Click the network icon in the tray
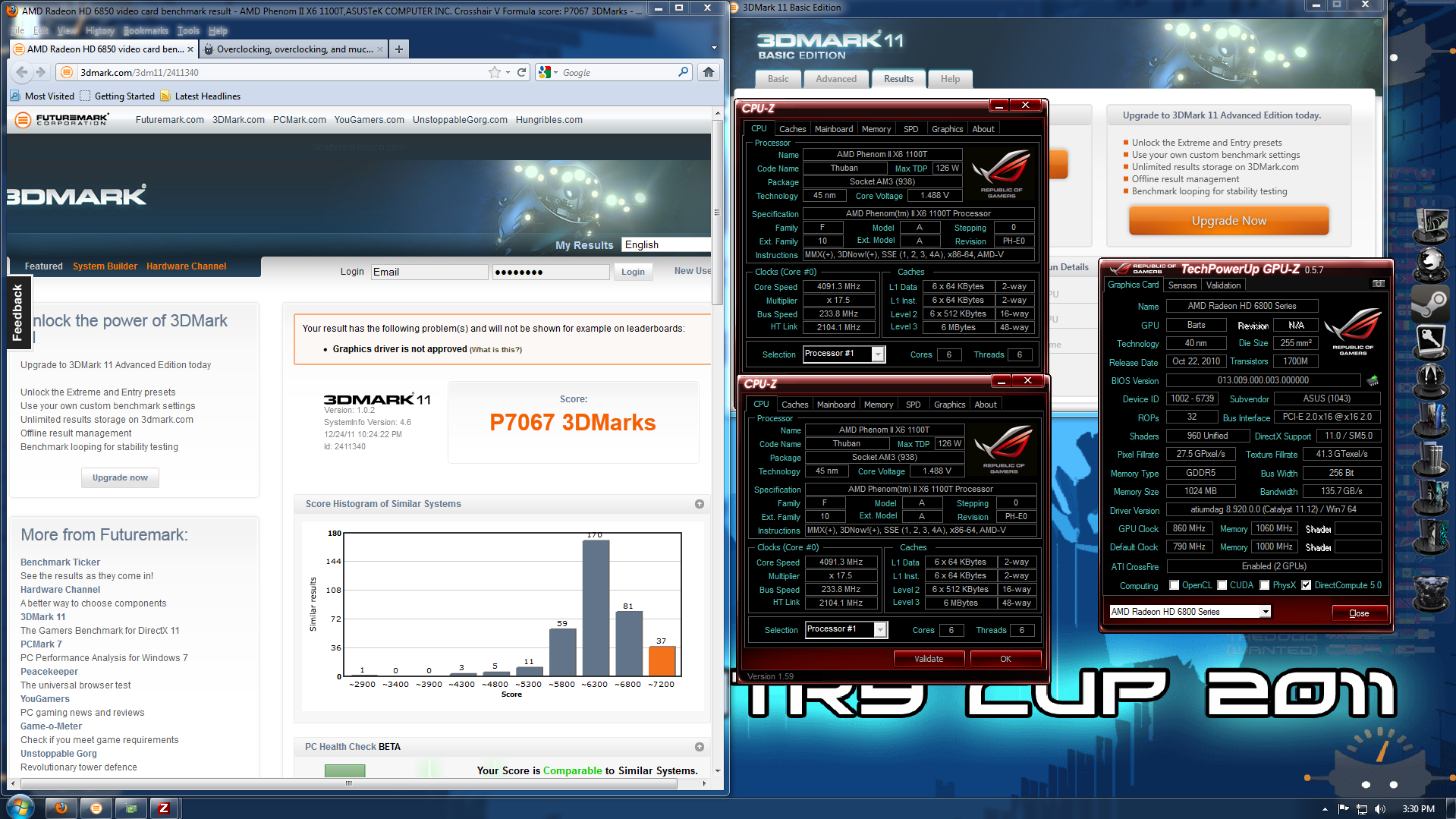The height and width of the screenshot is (819, 1456). pos(1361,809)
